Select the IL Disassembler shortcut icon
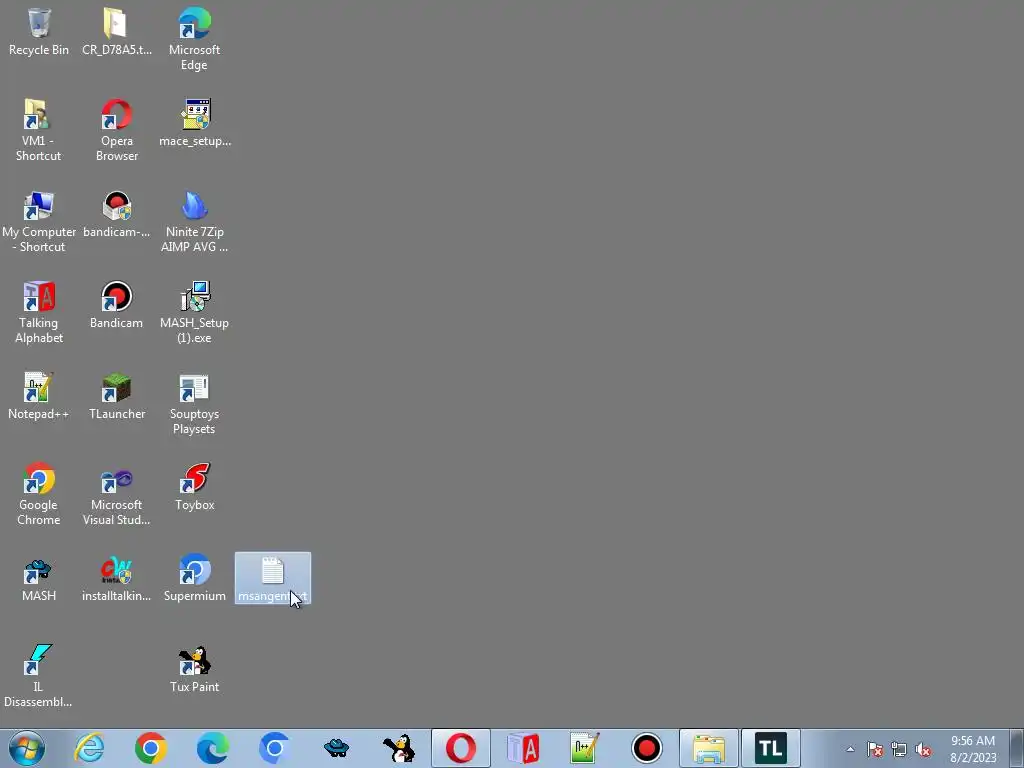 38,676
